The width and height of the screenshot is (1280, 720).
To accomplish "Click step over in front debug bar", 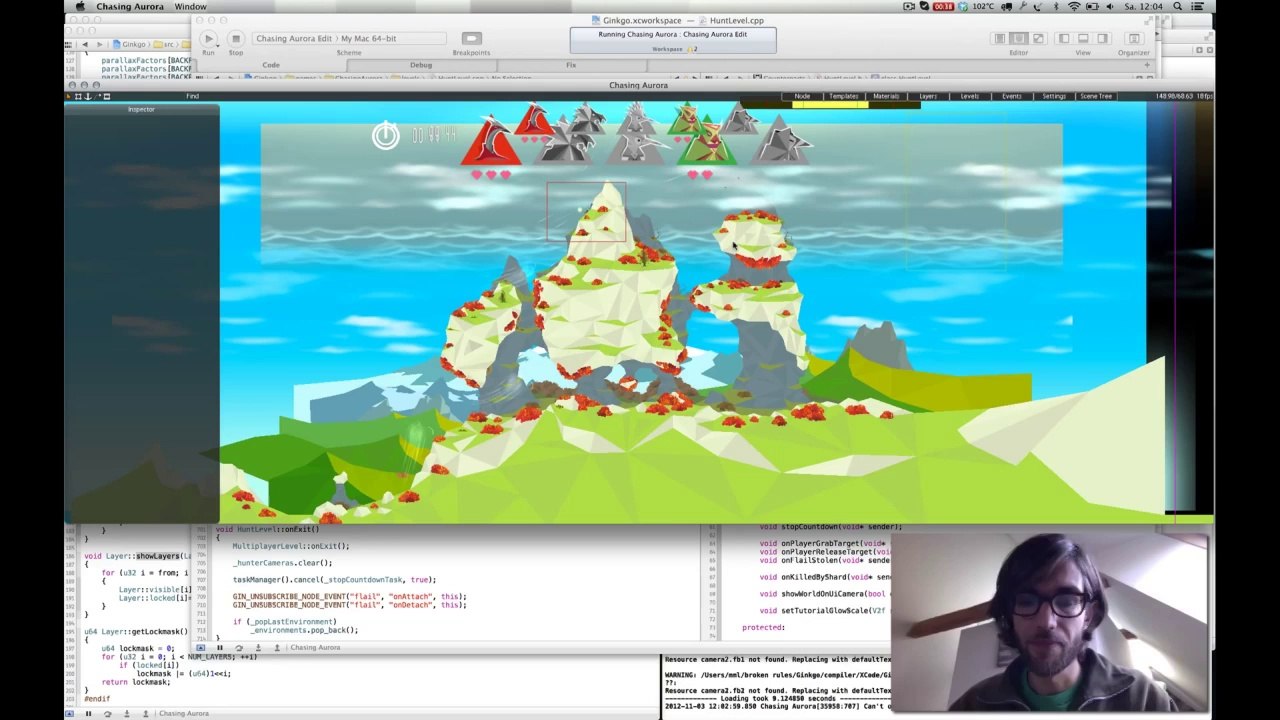I will 238,648.
